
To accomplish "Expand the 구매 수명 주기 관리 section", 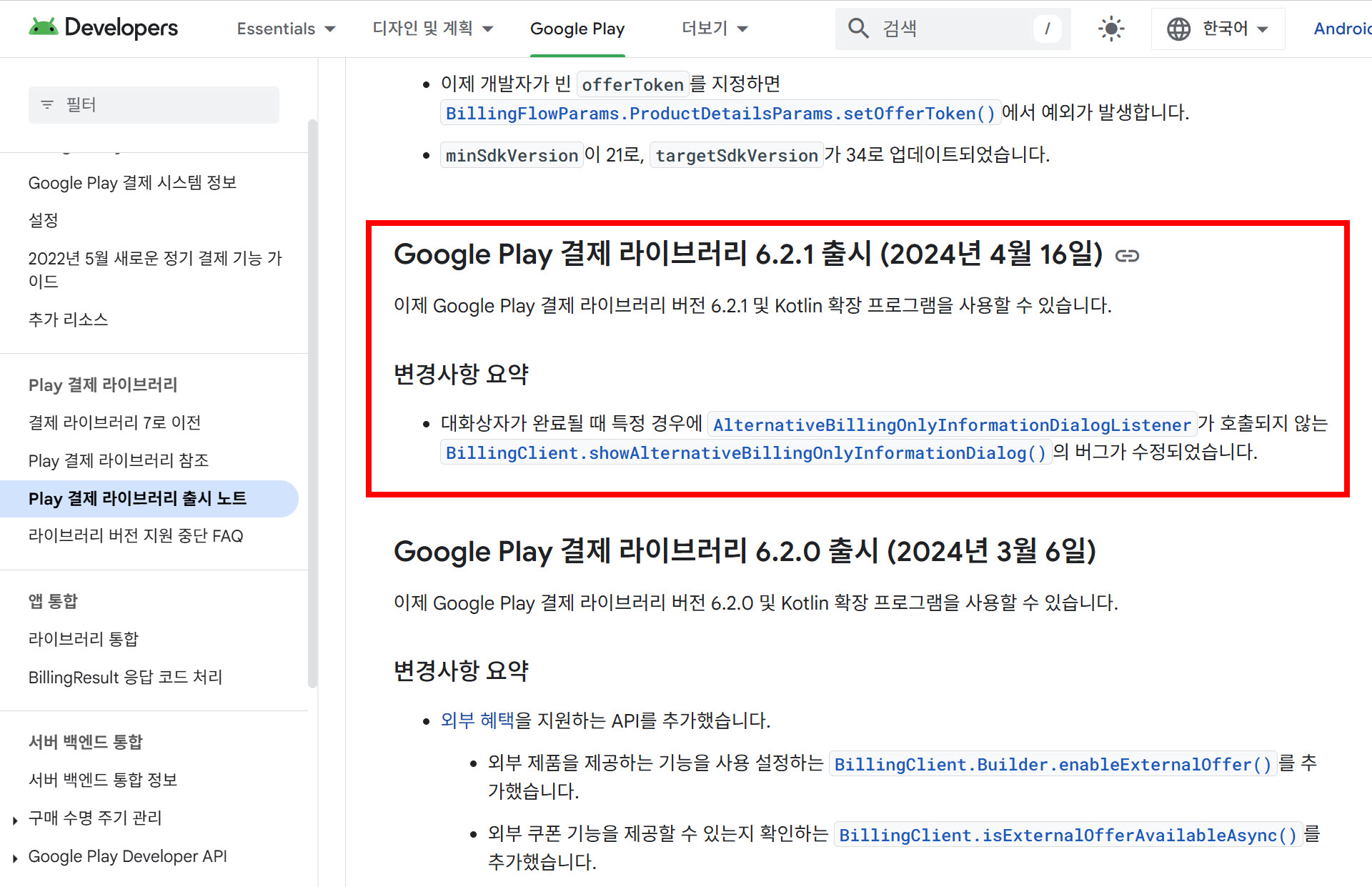I will pyautogui.click(x=15, y=820).
